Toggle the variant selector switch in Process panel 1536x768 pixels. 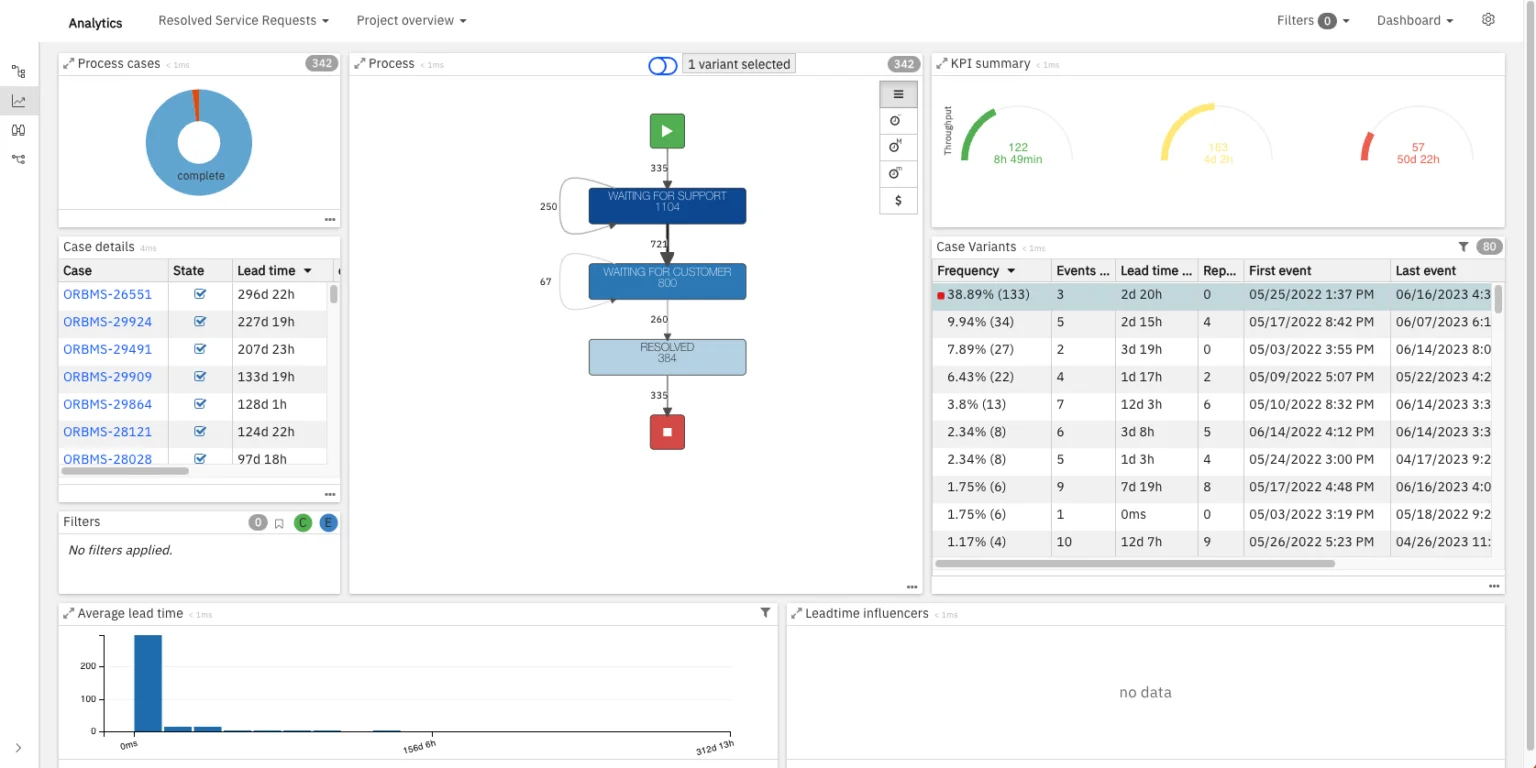[662, 64]
